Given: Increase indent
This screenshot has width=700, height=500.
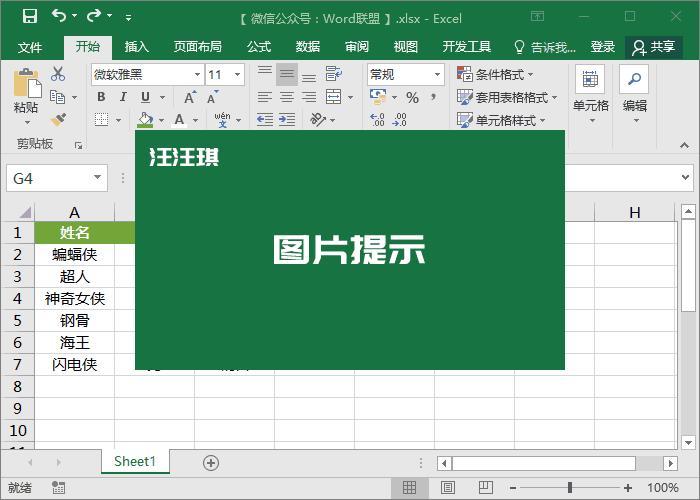Looking at the screenshot, I should coord(287,120).
